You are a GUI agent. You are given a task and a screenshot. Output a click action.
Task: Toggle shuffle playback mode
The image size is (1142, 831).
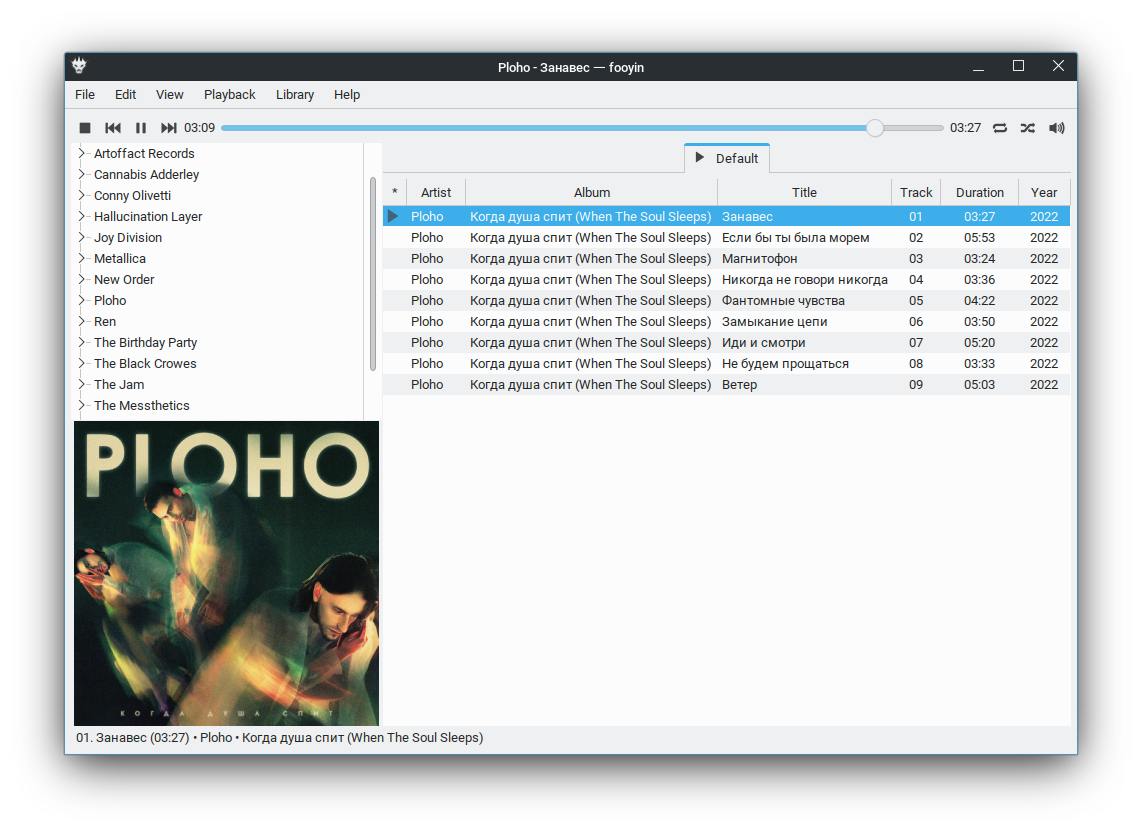point(1028,128)
